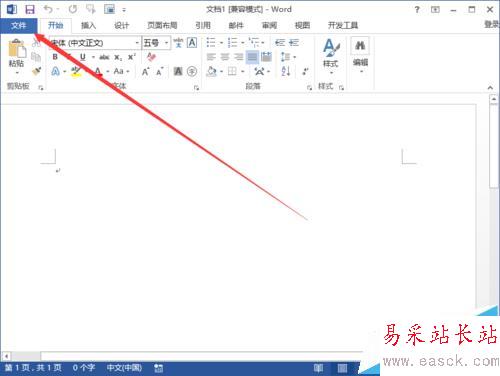The width and height of the screenshot is (500, 376).
Task: Open the 页面布局 ribbon tab
Action: point(162,26)
